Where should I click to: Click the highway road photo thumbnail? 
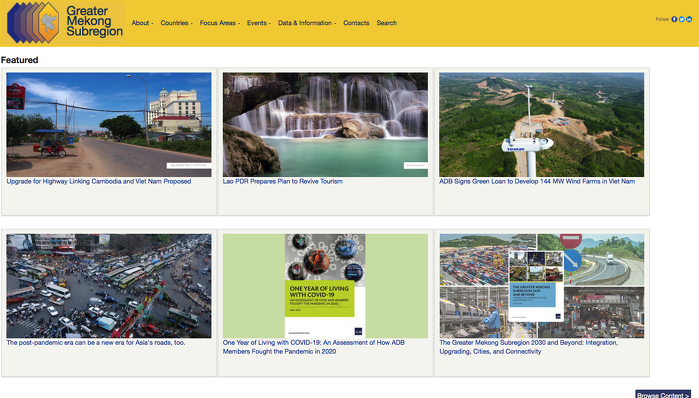(109, 125)
